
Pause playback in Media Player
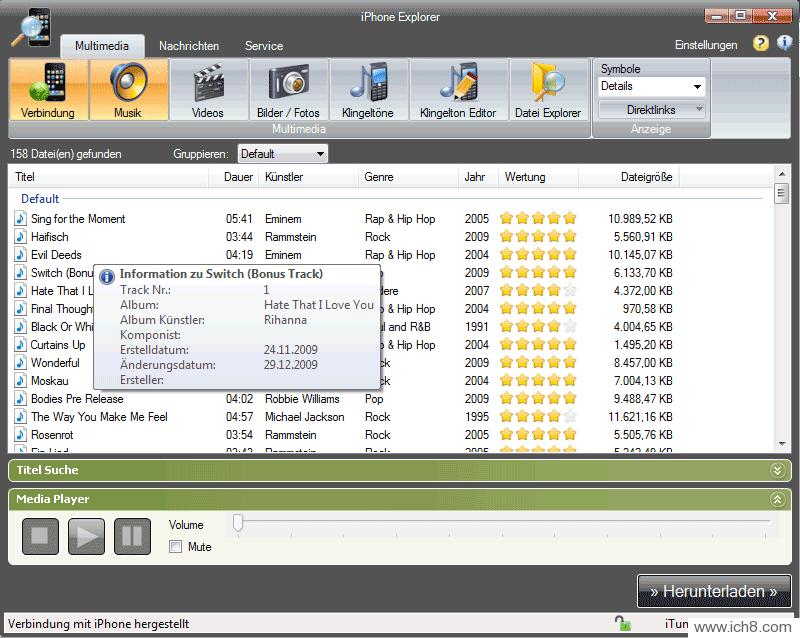tap(132, 536)
